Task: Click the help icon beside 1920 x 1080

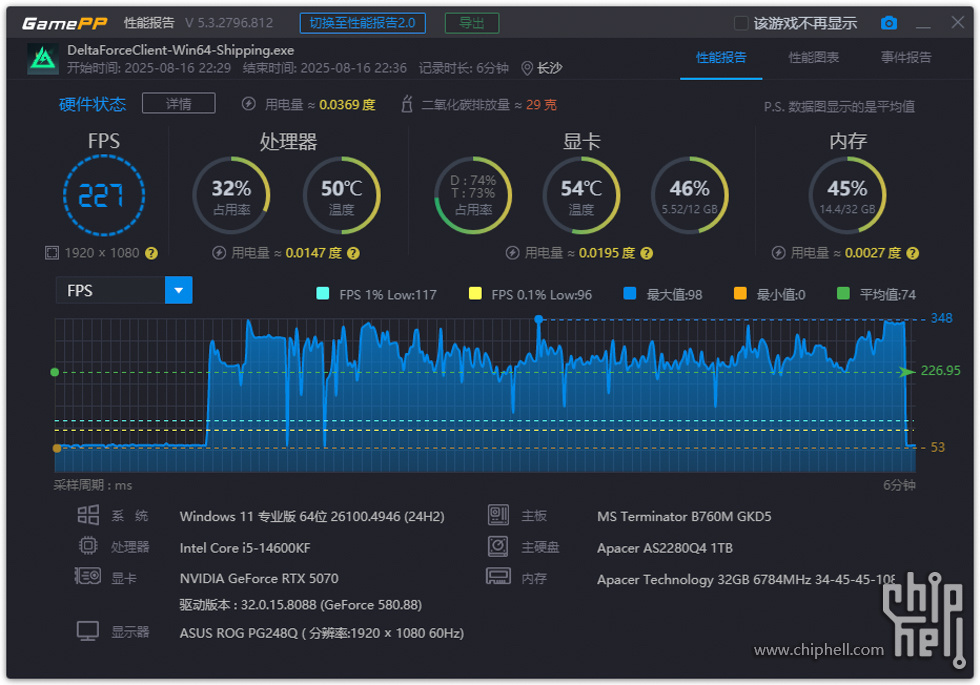Action: [151, 253]
